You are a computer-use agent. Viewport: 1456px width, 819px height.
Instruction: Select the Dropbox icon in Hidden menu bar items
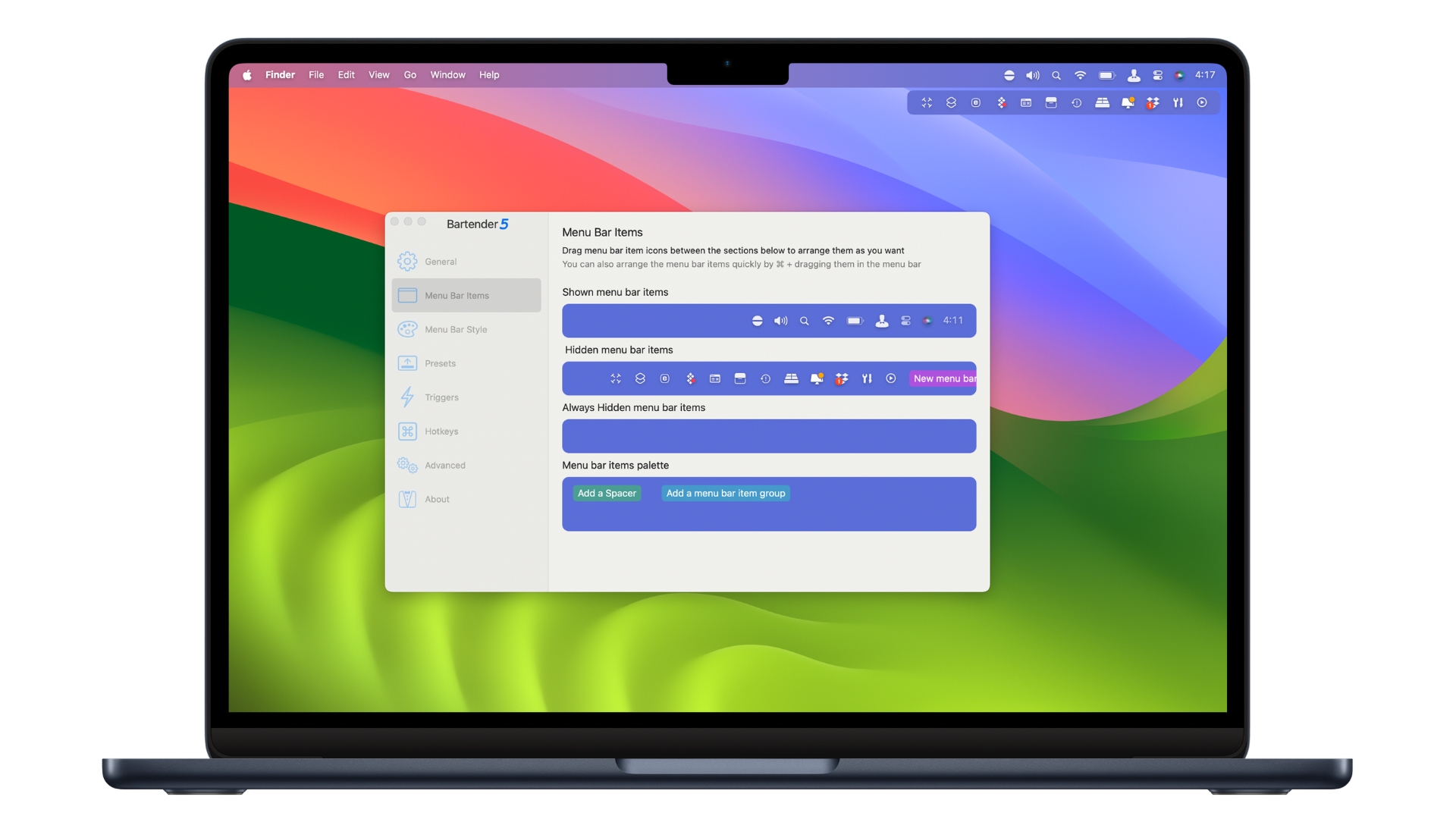pos(842,378)
